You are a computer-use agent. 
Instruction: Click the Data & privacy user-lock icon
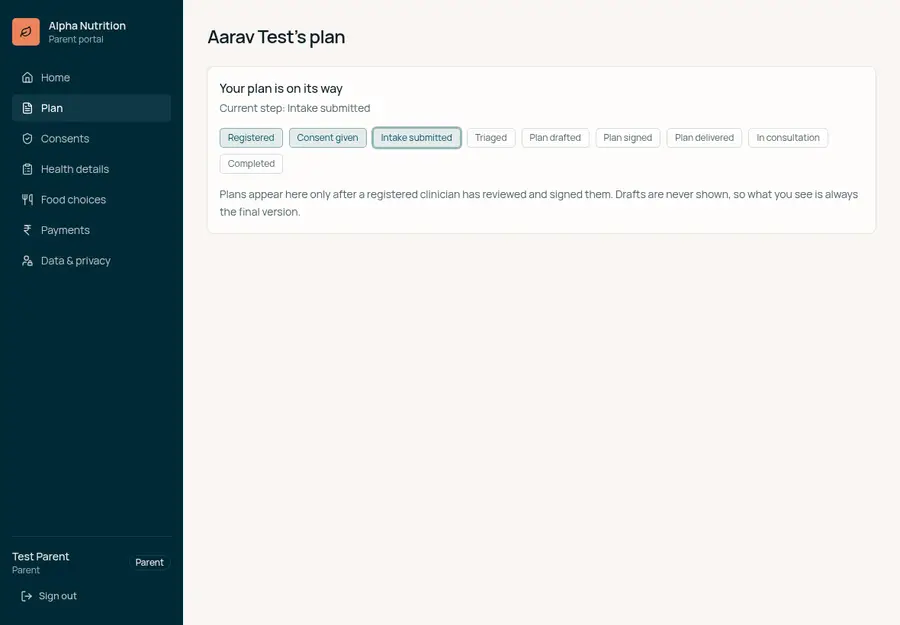tap(27, 261)
